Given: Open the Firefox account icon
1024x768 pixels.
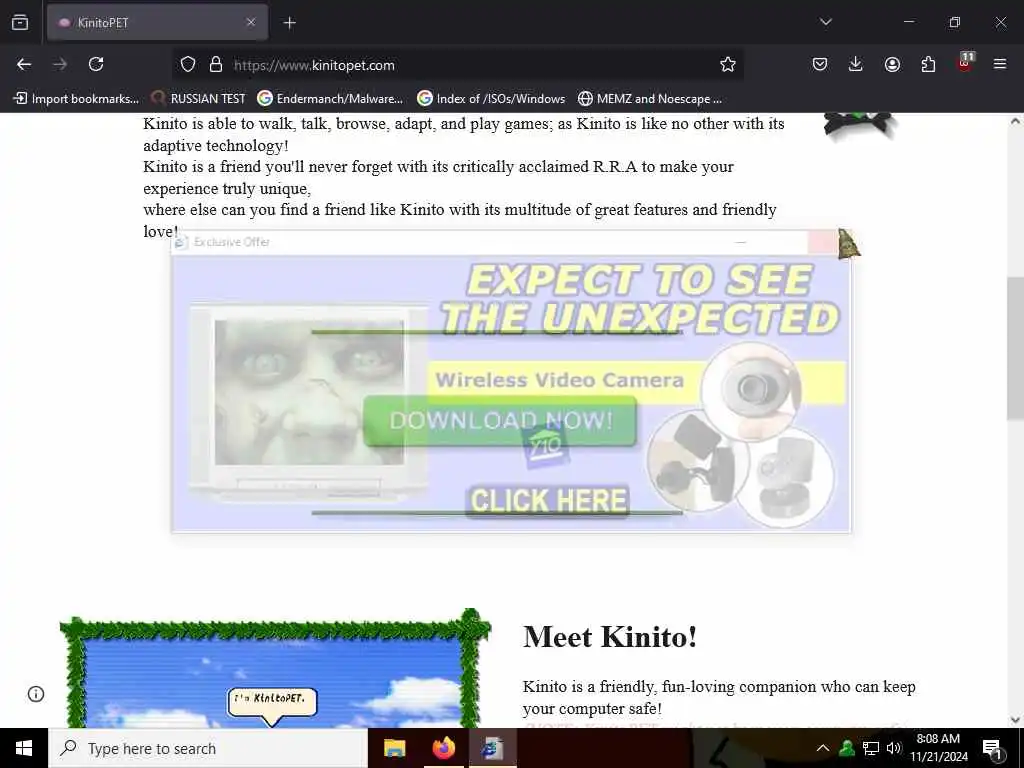Looking at the screenshot, I should 892,64.
